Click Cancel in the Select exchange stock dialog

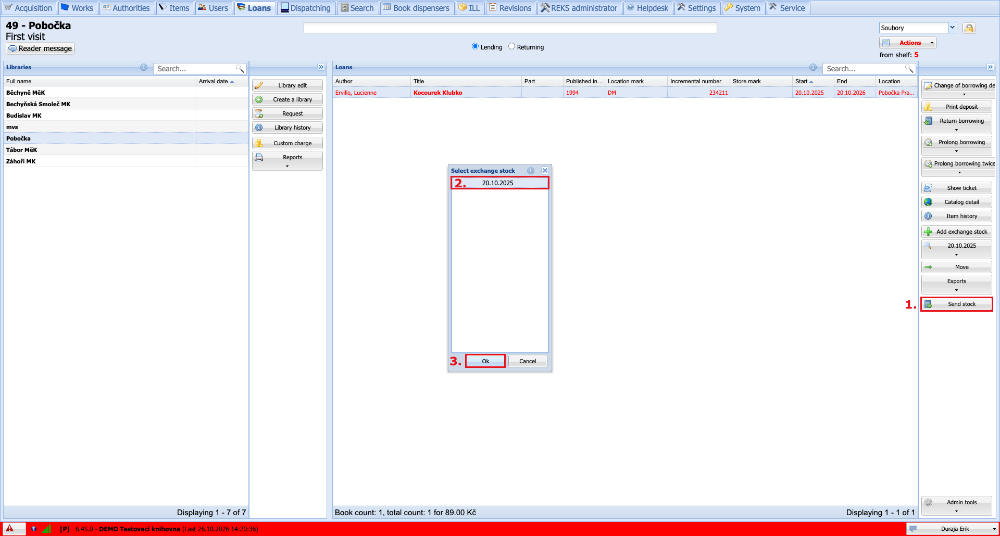point(527,361)
